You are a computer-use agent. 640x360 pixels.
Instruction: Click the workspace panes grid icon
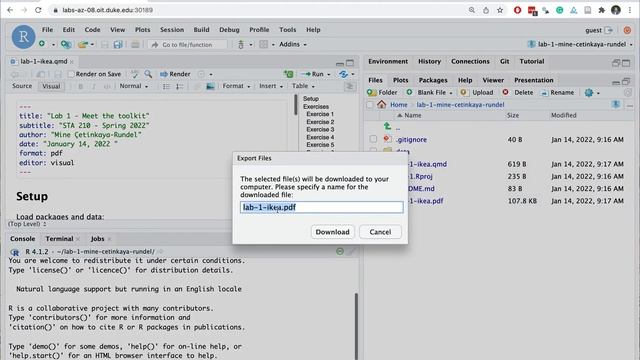pos(264,44)
